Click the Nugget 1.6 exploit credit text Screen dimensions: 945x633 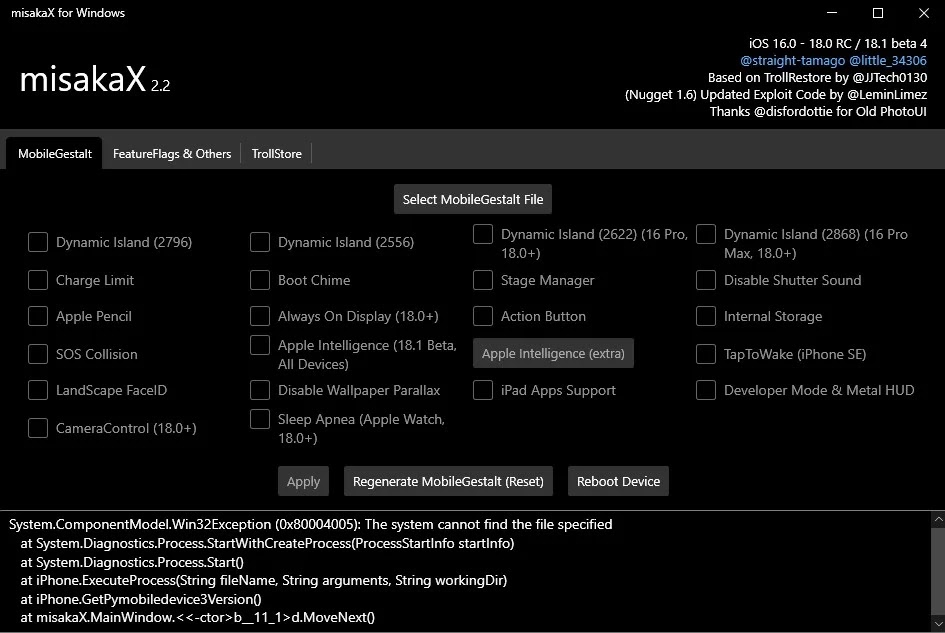tap(776, 94)
